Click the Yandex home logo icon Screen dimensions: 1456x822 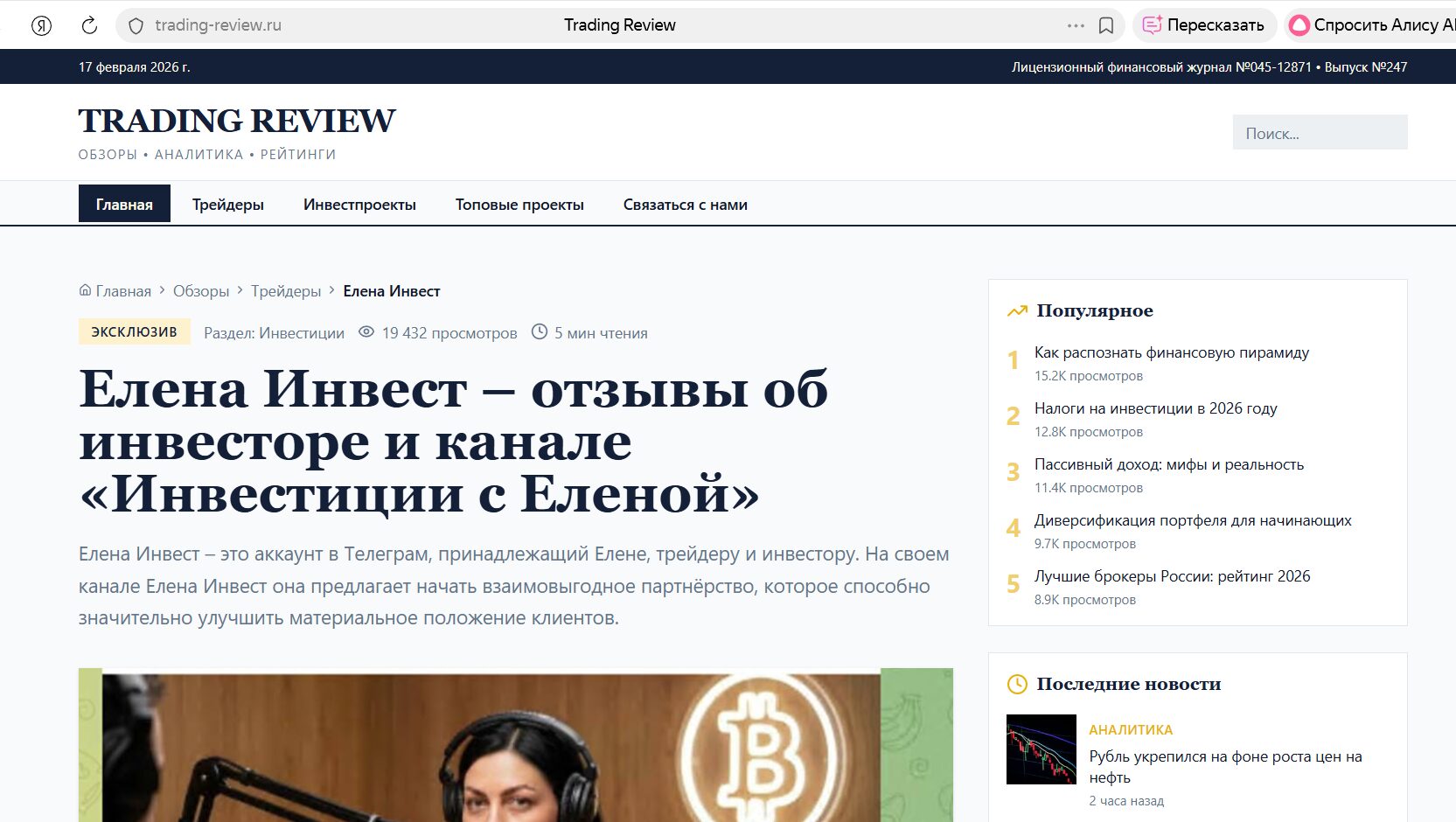pos(41,25)
